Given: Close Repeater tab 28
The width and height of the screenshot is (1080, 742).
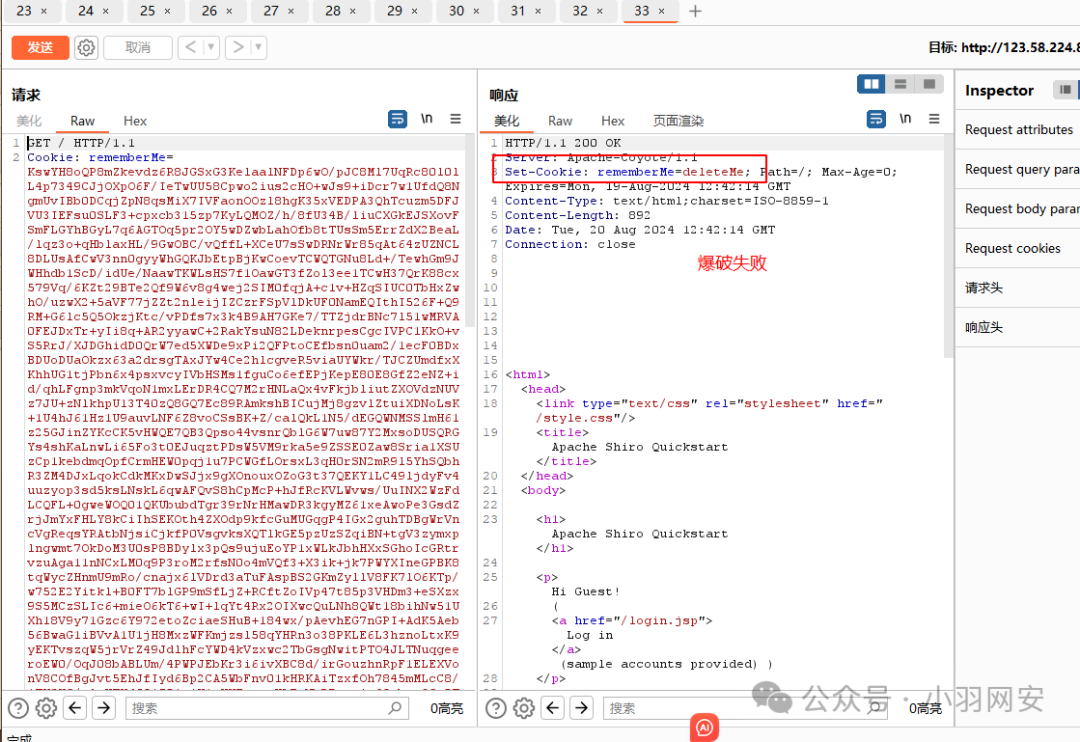Looking at the screenshot, I should (353, 11).
